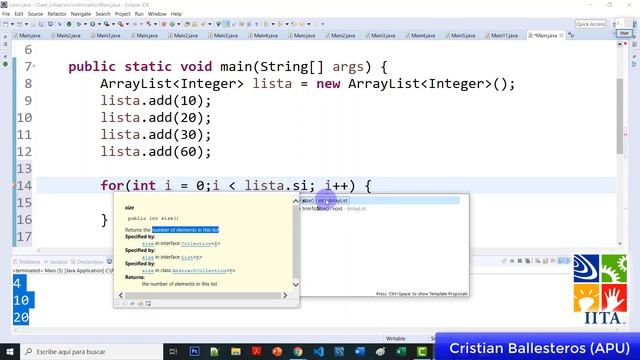The width and height of the screenshot is (640, 360).
Task: Open the Debug dropdown arrow
Action: tap(85, 24)
